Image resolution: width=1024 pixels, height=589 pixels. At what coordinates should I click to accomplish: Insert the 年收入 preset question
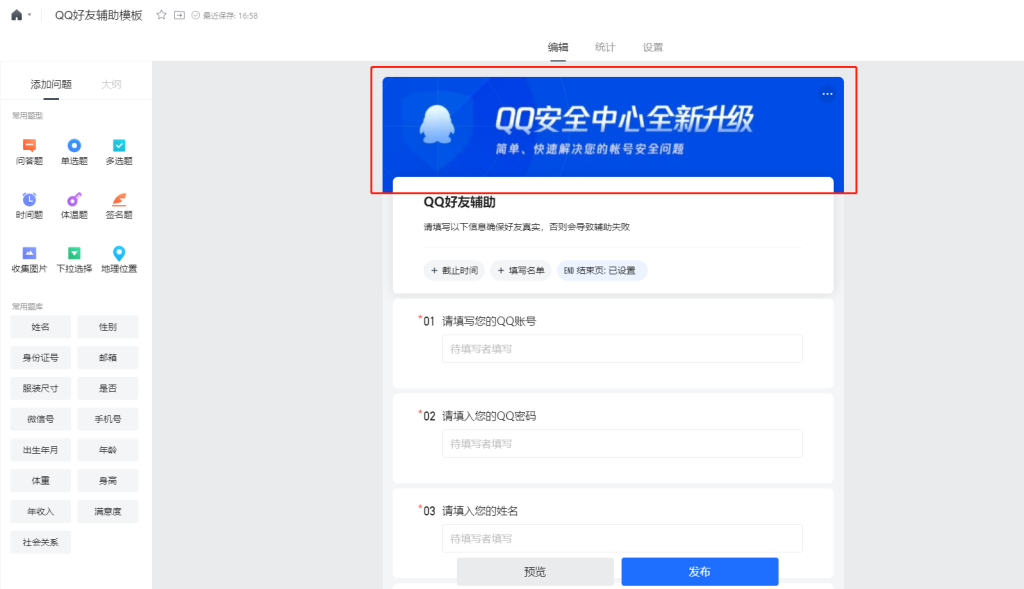coord(40,511)
